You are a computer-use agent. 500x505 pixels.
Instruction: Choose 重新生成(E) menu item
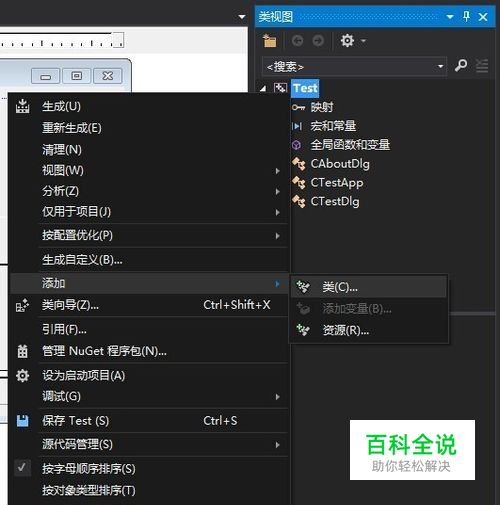click(149, 128)
